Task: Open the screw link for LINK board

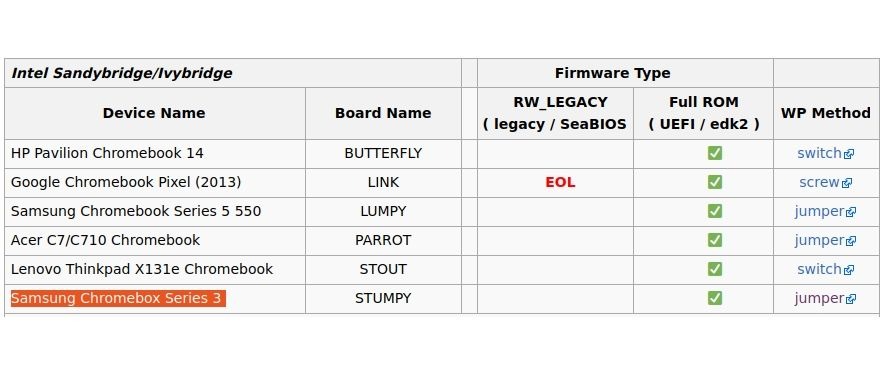Action: click(x=825, y=182)
